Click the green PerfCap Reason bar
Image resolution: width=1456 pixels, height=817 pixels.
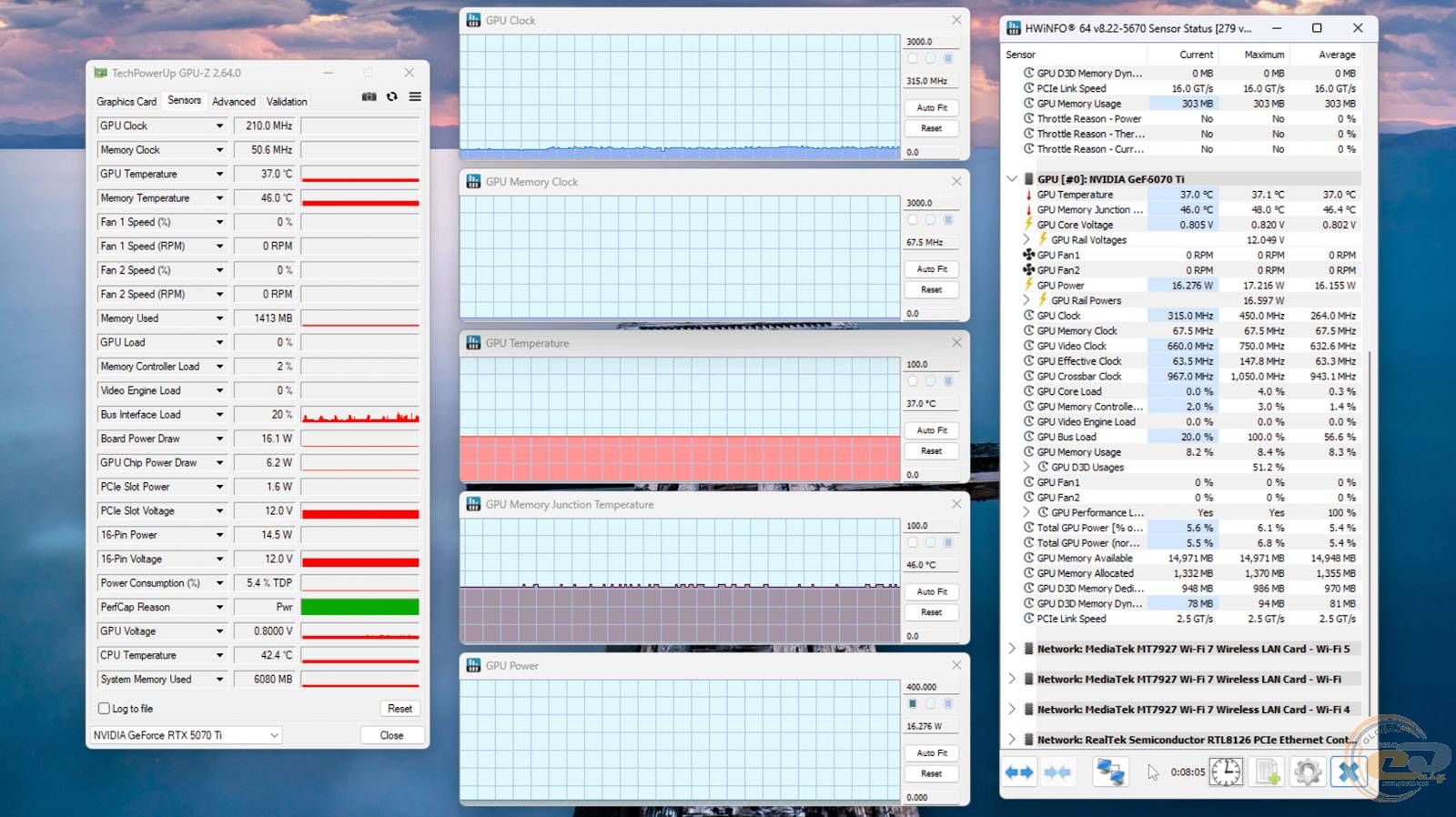click(x=360, y=607)
